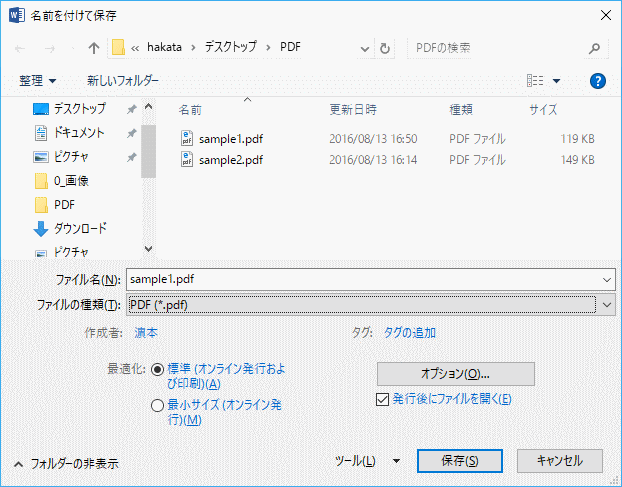The width and height of the screenshot is (622, 487).
Task: Click the ツール menu button
Action: coord(355,461)
